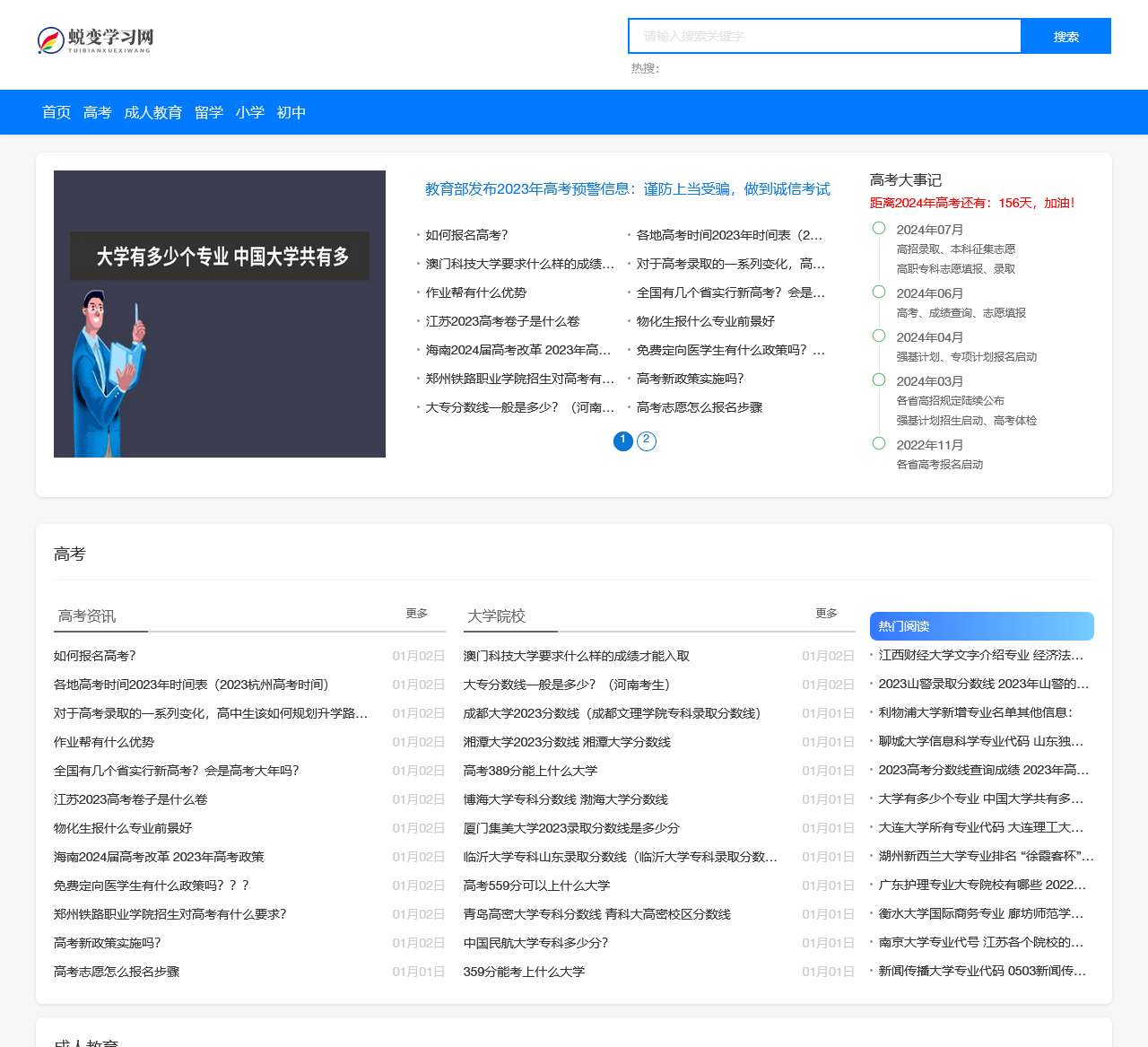Viewport: 1148px width, 1047px height.
Task: Select the 留学 navigation item
Action: [209, 112]
